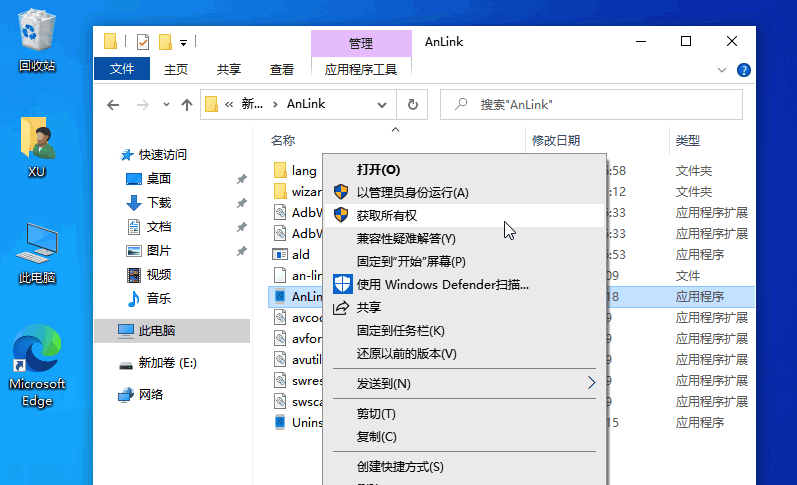Open the Application Tools tab (应用程序工具)
797x485 pixels.
[x=361, y=69]
